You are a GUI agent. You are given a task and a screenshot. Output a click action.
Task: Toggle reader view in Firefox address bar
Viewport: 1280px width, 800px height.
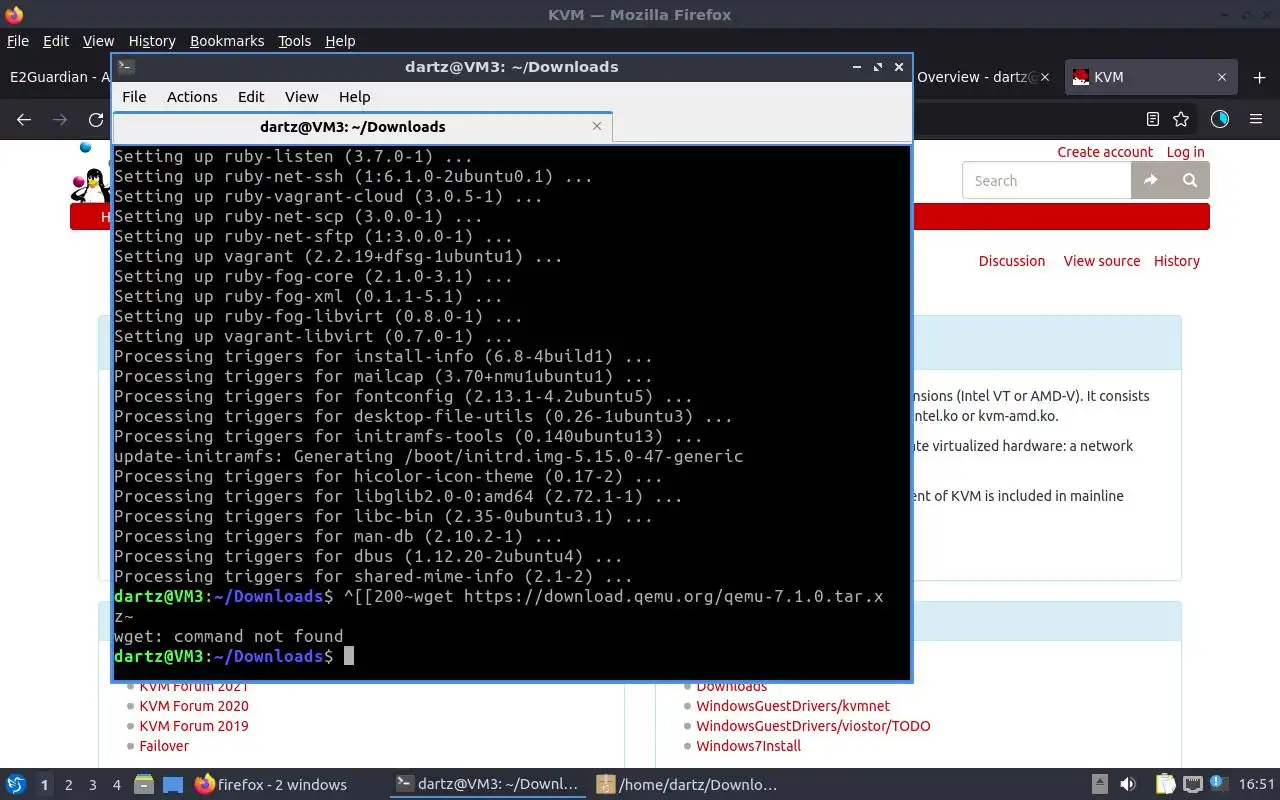click(1152, 119)
